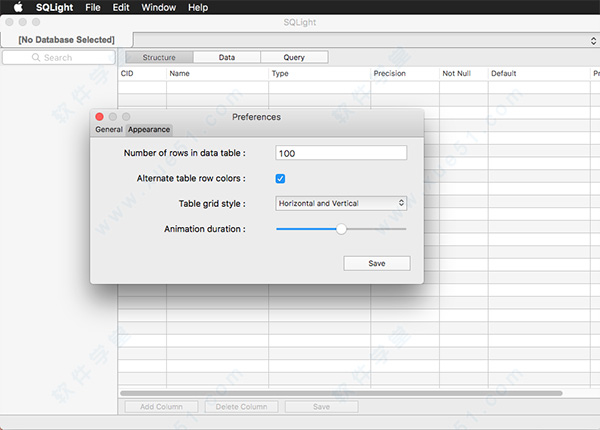Viewport: 600px width, 430px height.
Task: Click the CID column header
Action: pyautogui.click(x=142, y=73)
